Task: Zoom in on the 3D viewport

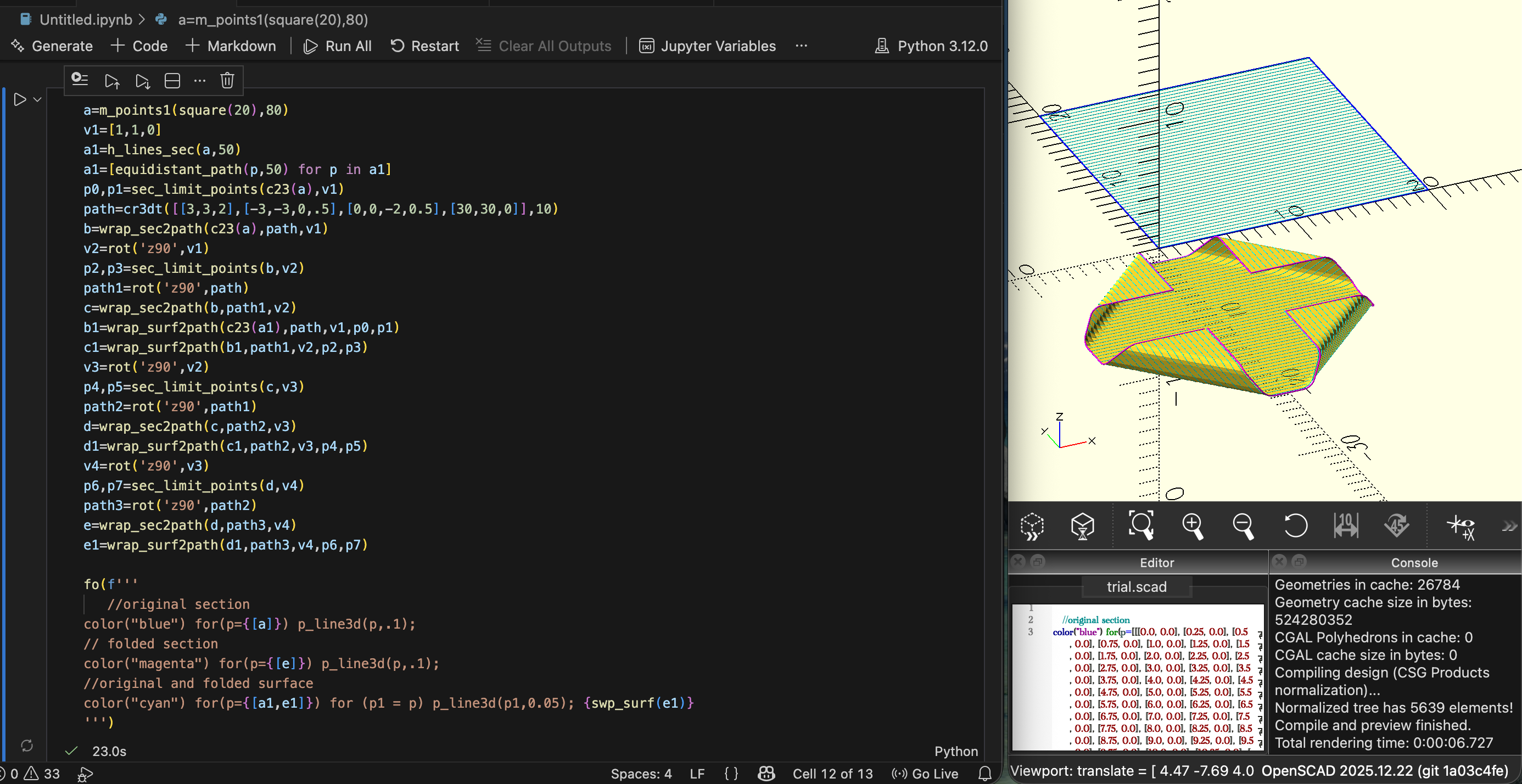Action: point(1193,525)
